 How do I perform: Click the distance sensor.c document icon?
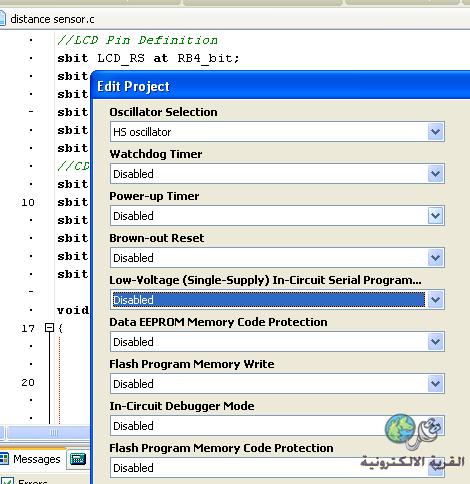click(x=2, y=18)
